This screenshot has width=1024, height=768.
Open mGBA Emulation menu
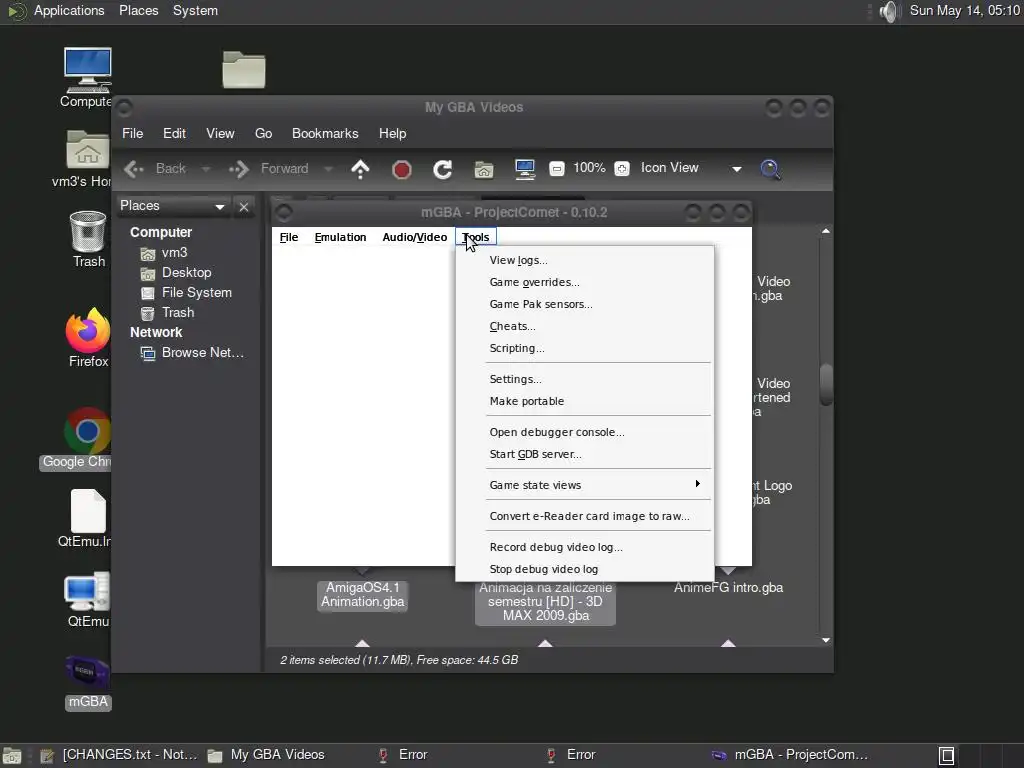(340, 237)
